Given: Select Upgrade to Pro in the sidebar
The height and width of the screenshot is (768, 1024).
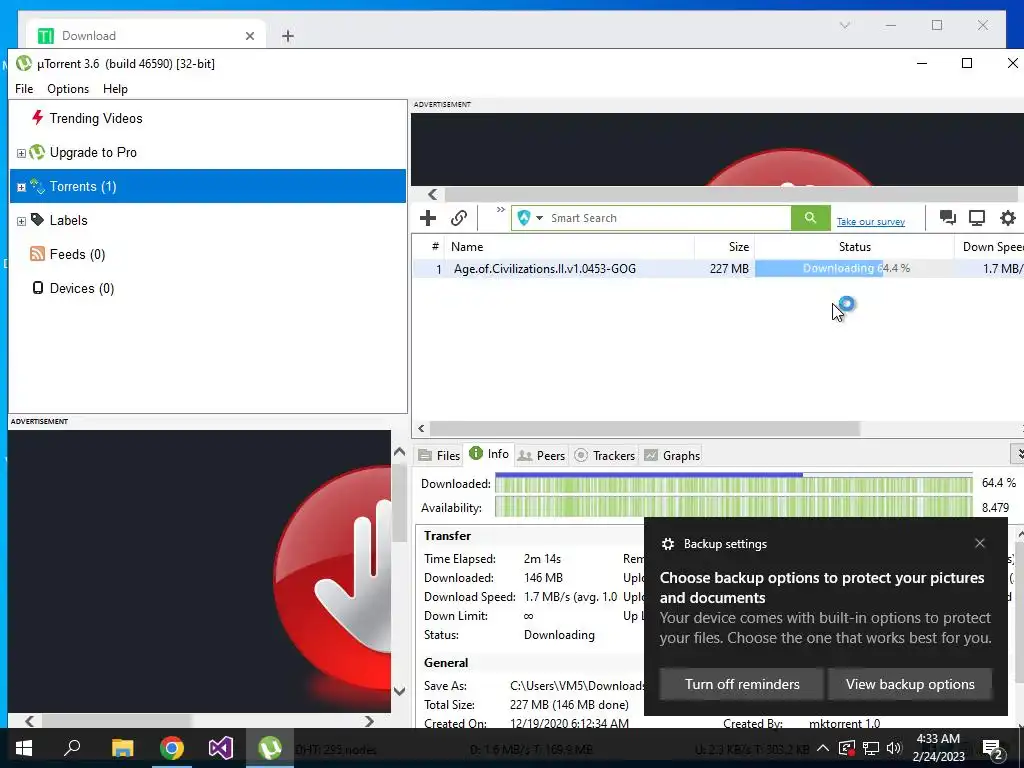Looking at the screenshot, I should point(93,152).
